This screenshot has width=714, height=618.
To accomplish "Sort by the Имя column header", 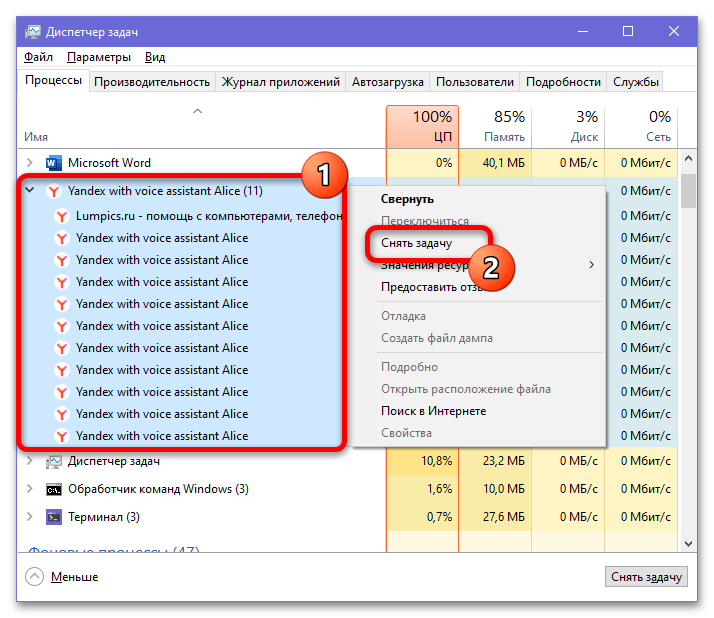I will (x=202, y=127).
